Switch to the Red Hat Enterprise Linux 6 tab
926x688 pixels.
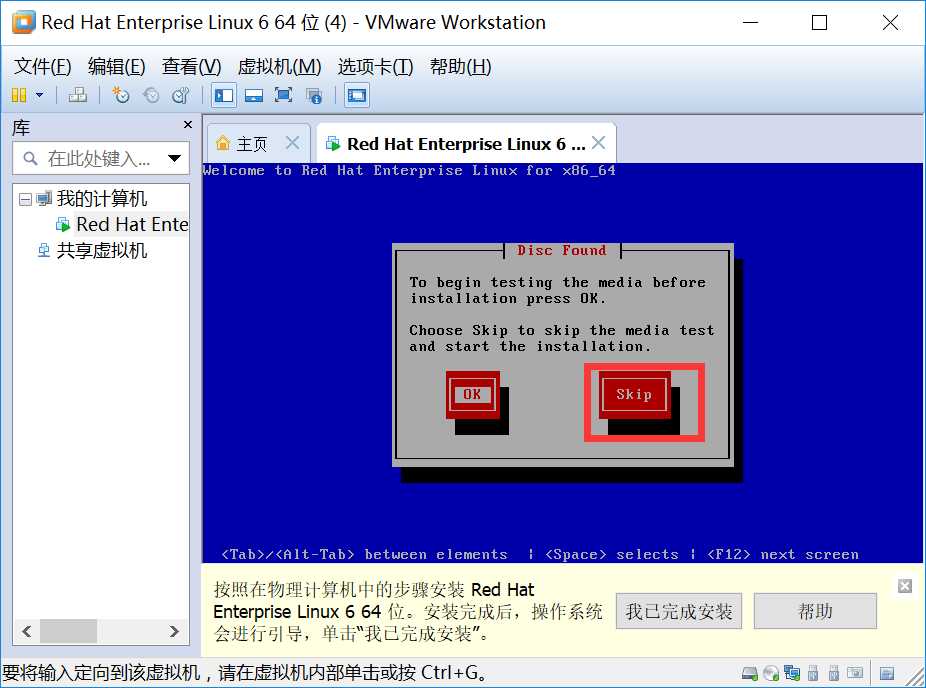coord(466,144)
